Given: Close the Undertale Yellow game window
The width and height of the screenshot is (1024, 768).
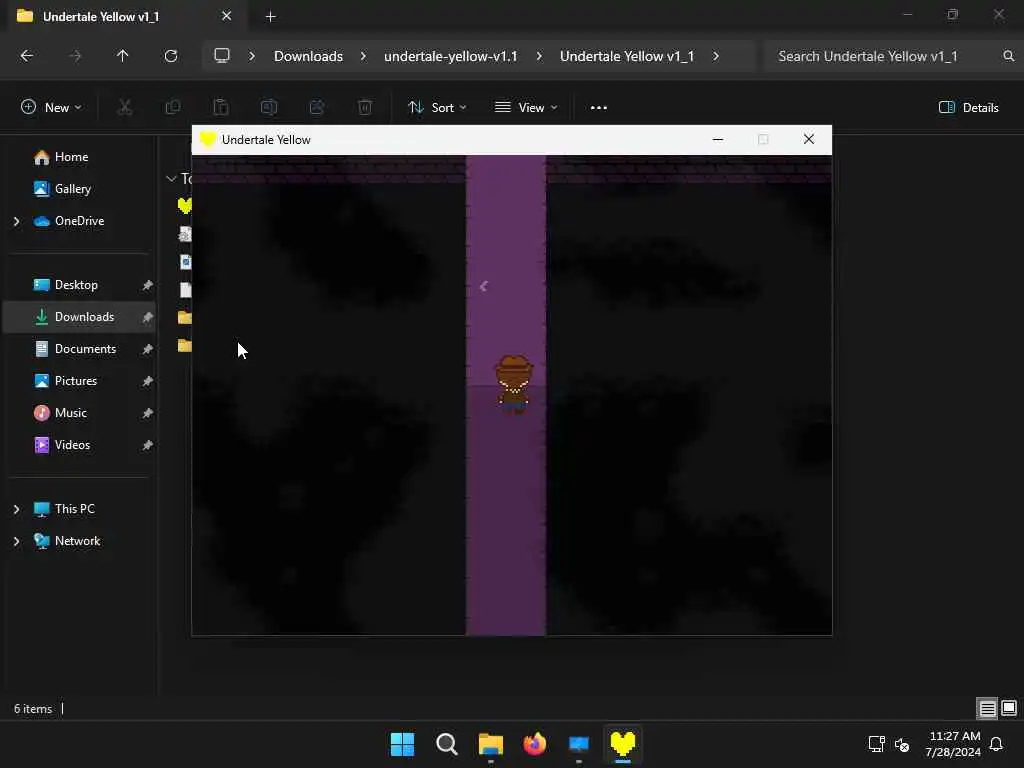Looking at the screenshot, I should click(x=808, y=140).
